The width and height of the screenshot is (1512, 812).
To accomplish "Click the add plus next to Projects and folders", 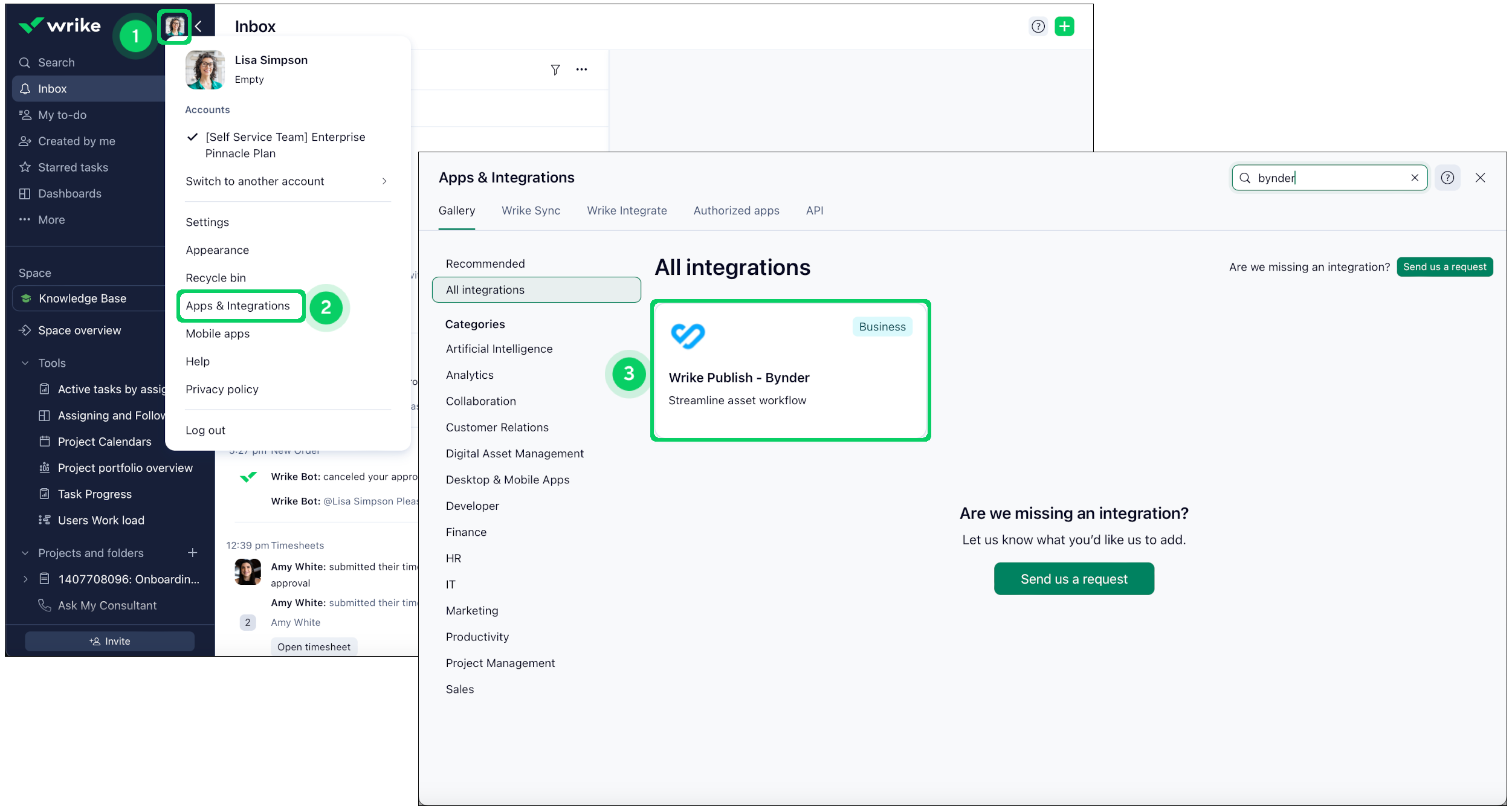I will point(193,553).
